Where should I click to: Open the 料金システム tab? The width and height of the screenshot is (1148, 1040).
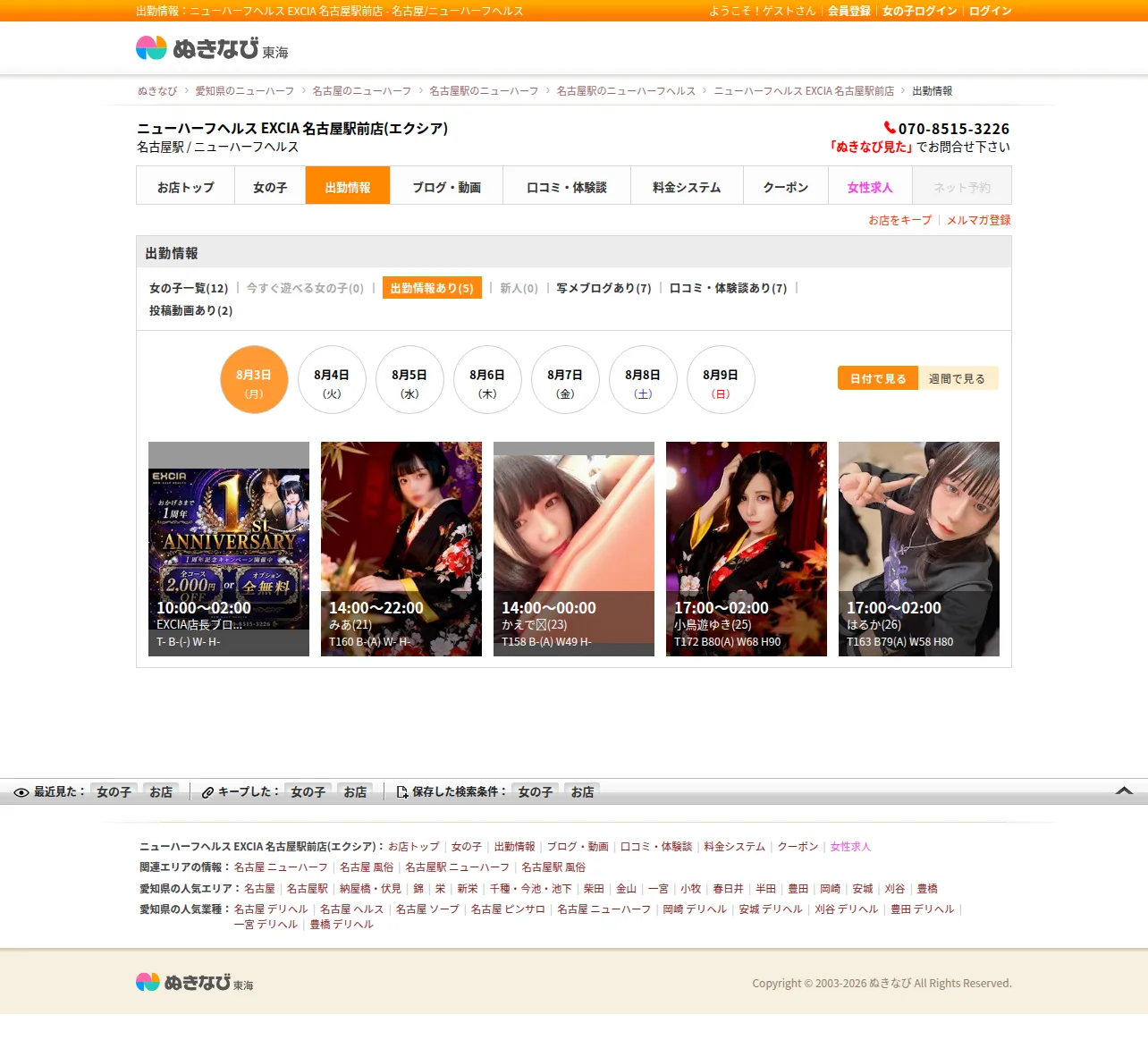[x=687, y=186]
